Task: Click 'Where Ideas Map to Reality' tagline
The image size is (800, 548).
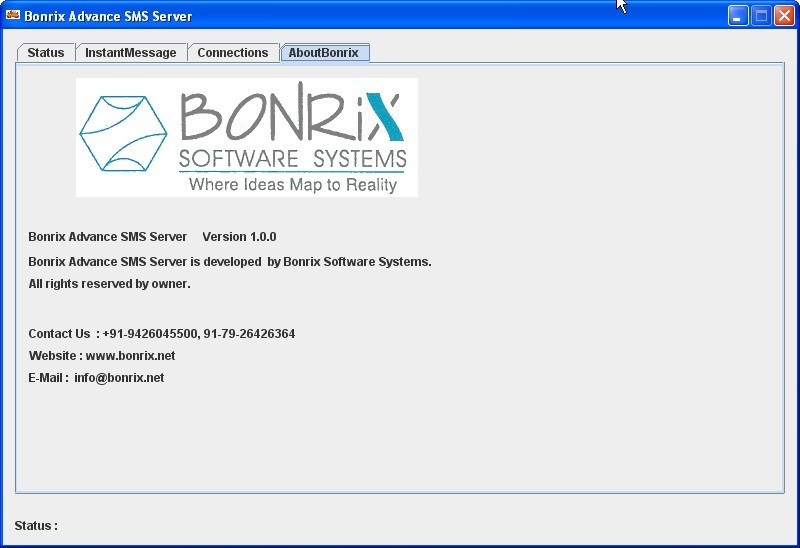Action: click(x=293, y=185)
